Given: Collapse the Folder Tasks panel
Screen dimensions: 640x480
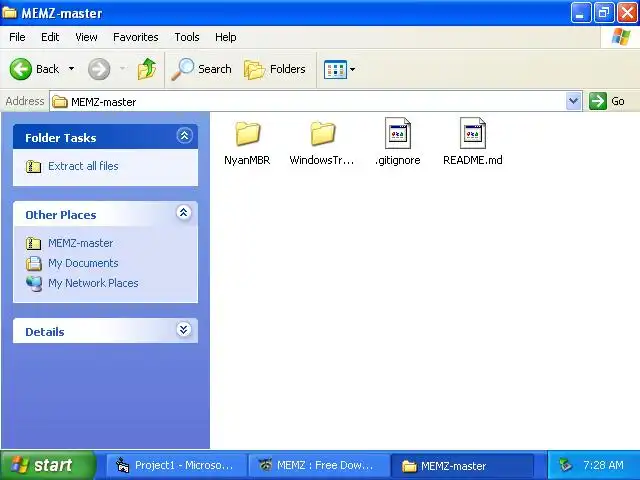Looking at the screenshot, I should (184, 136).
